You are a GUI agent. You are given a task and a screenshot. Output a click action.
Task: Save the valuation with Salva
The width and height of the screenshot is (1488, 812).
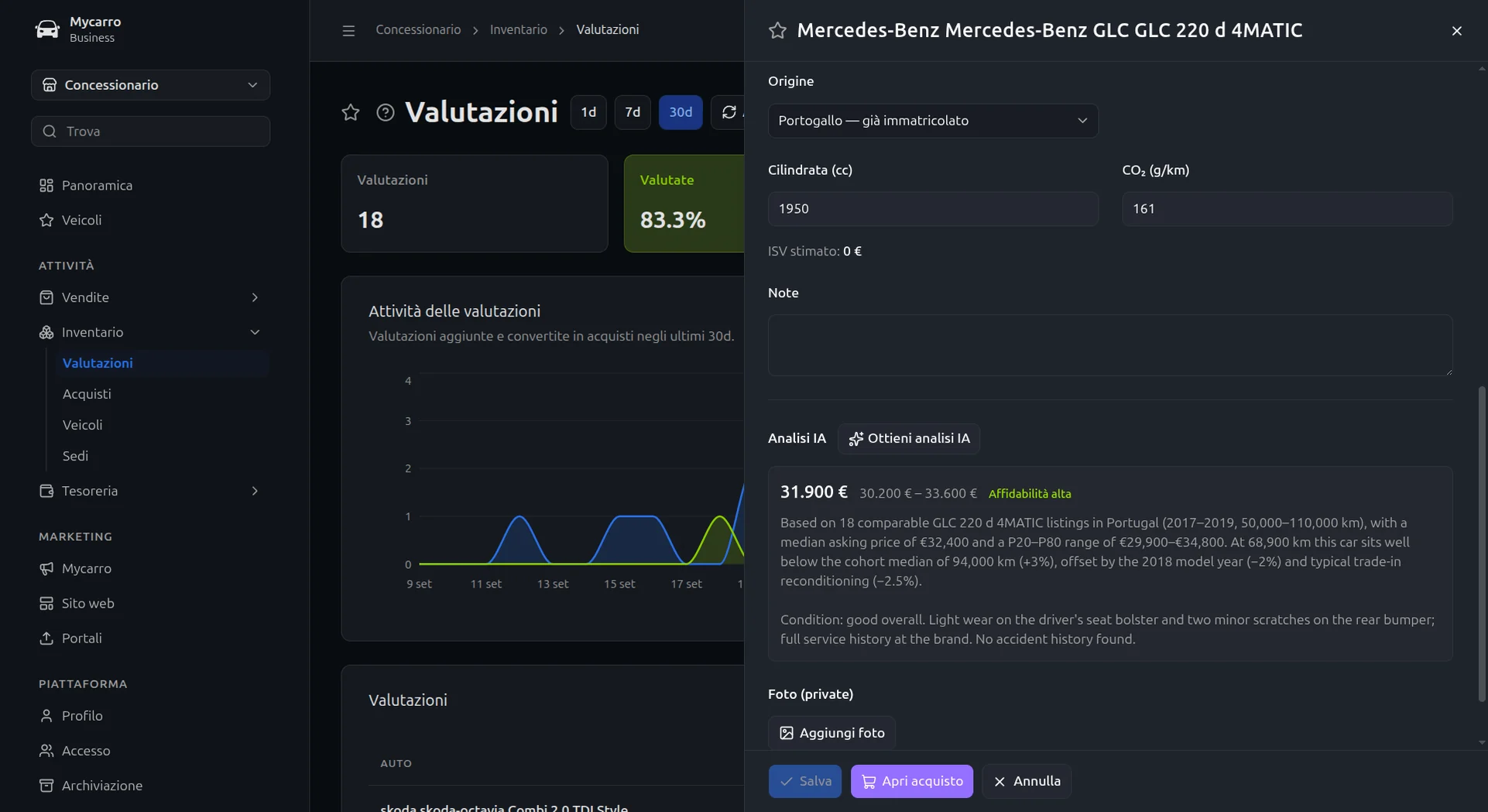pos(805,781)
